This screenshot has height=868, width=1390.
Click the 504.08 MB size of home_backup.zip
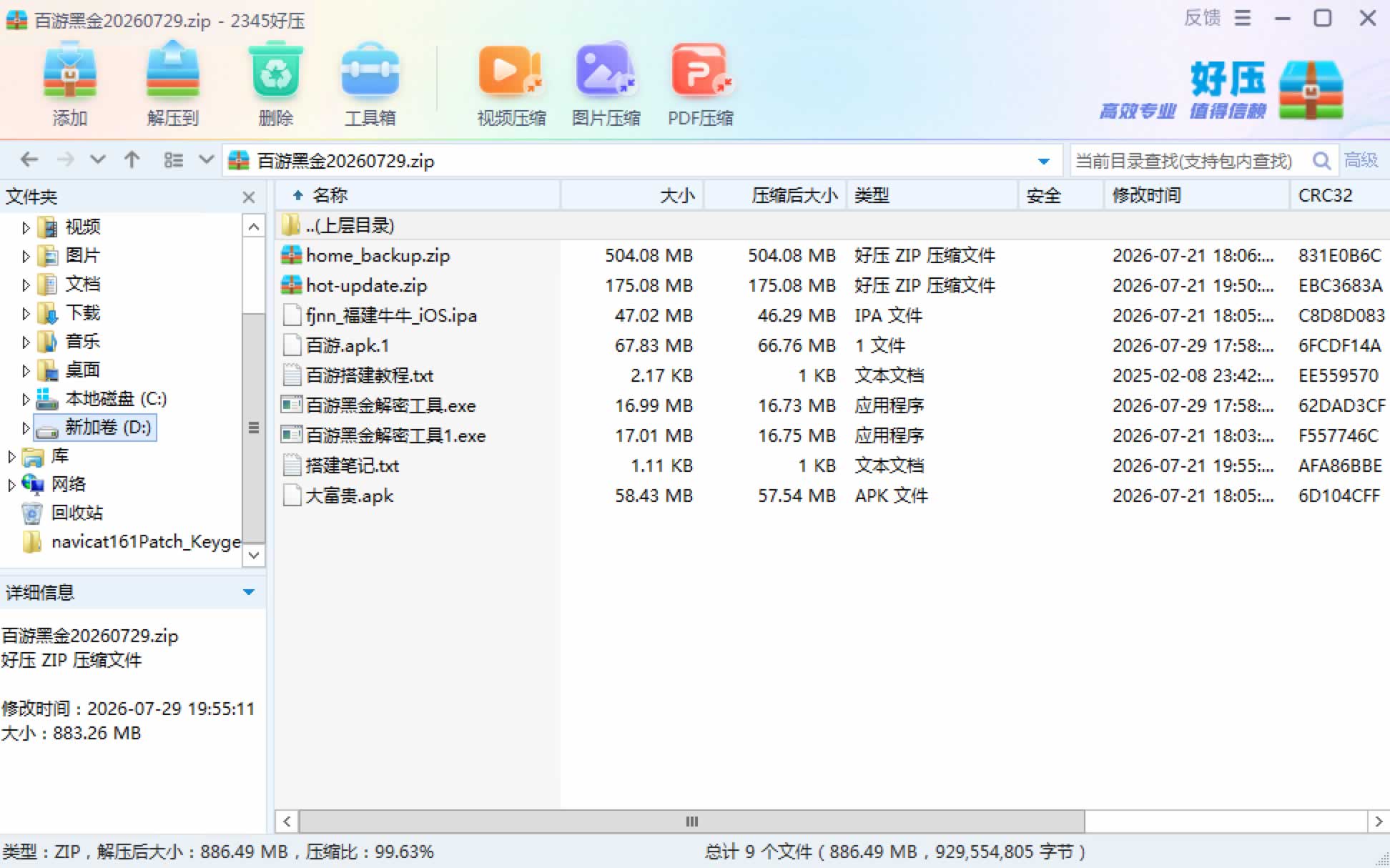tap(649, 255)
